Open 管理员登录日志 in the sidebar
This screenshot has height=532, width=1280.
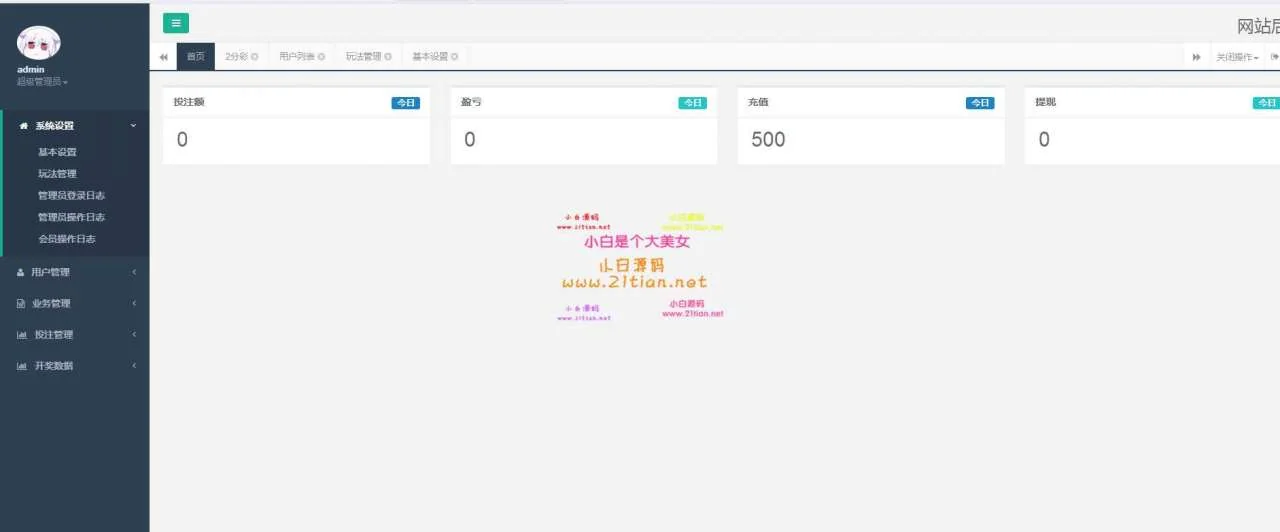tap(71, 196)
